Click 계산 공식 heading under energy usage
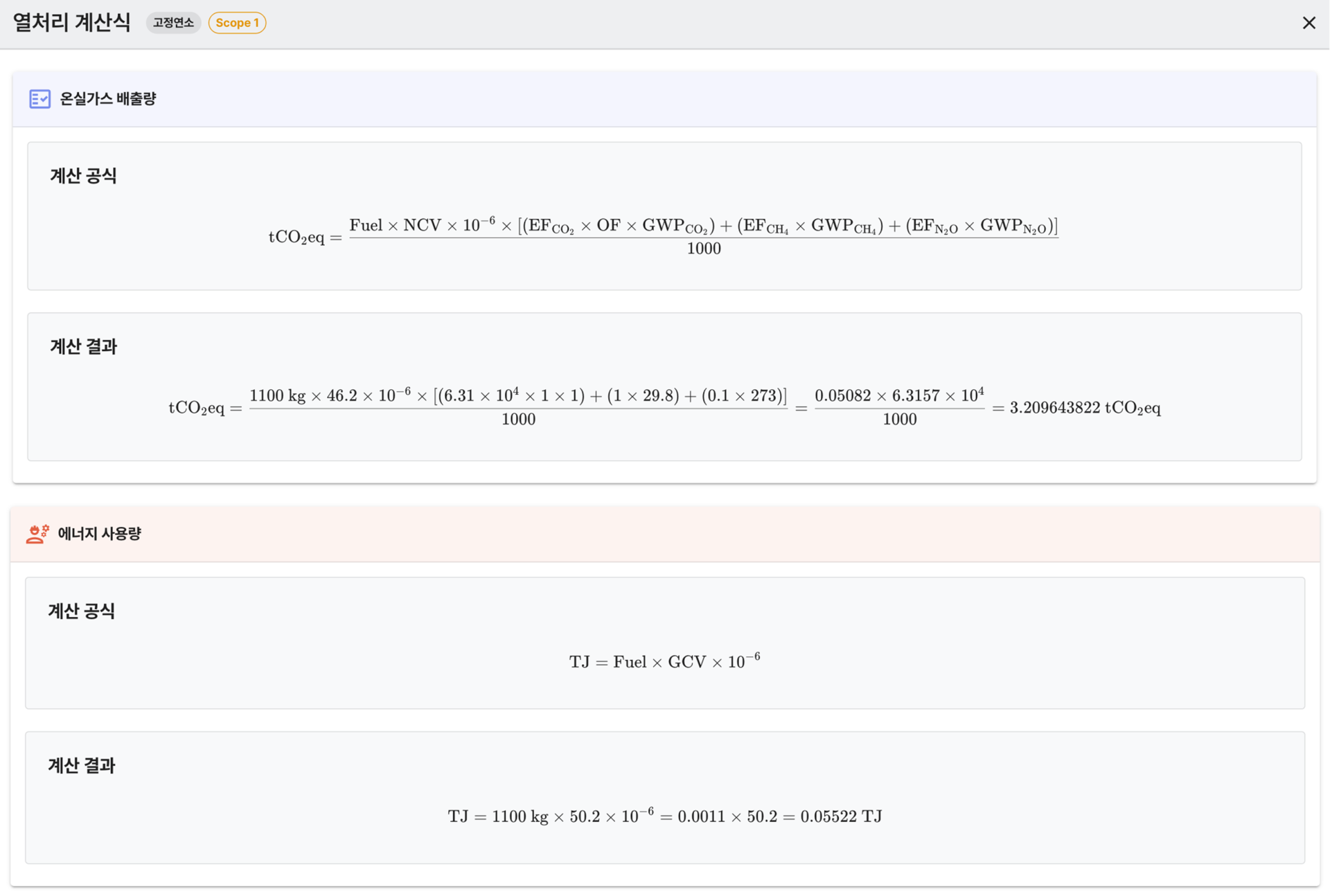 pyautogui.click(x=81, y=611)
